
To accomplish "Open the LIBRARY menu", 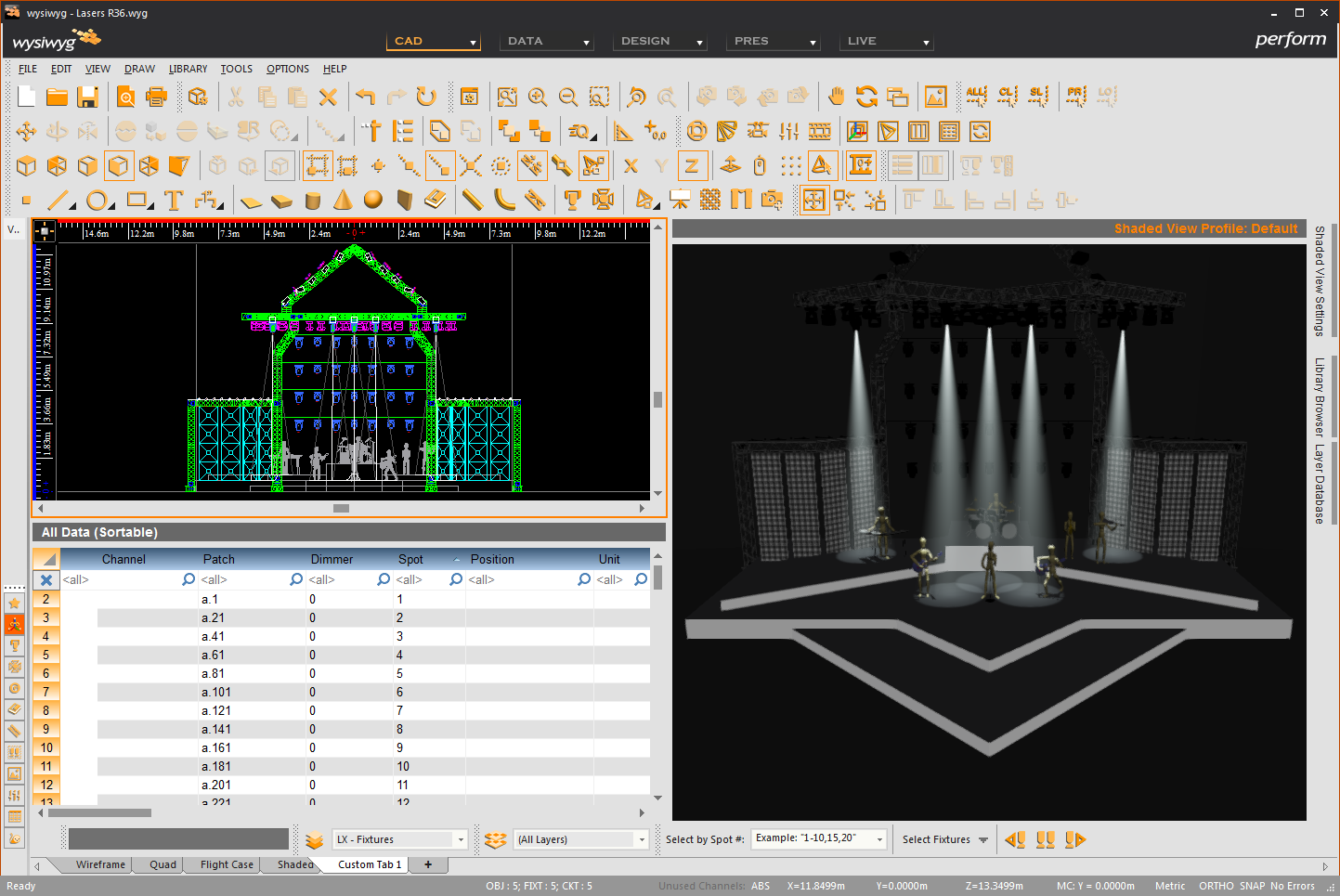I will pos(188,69).
